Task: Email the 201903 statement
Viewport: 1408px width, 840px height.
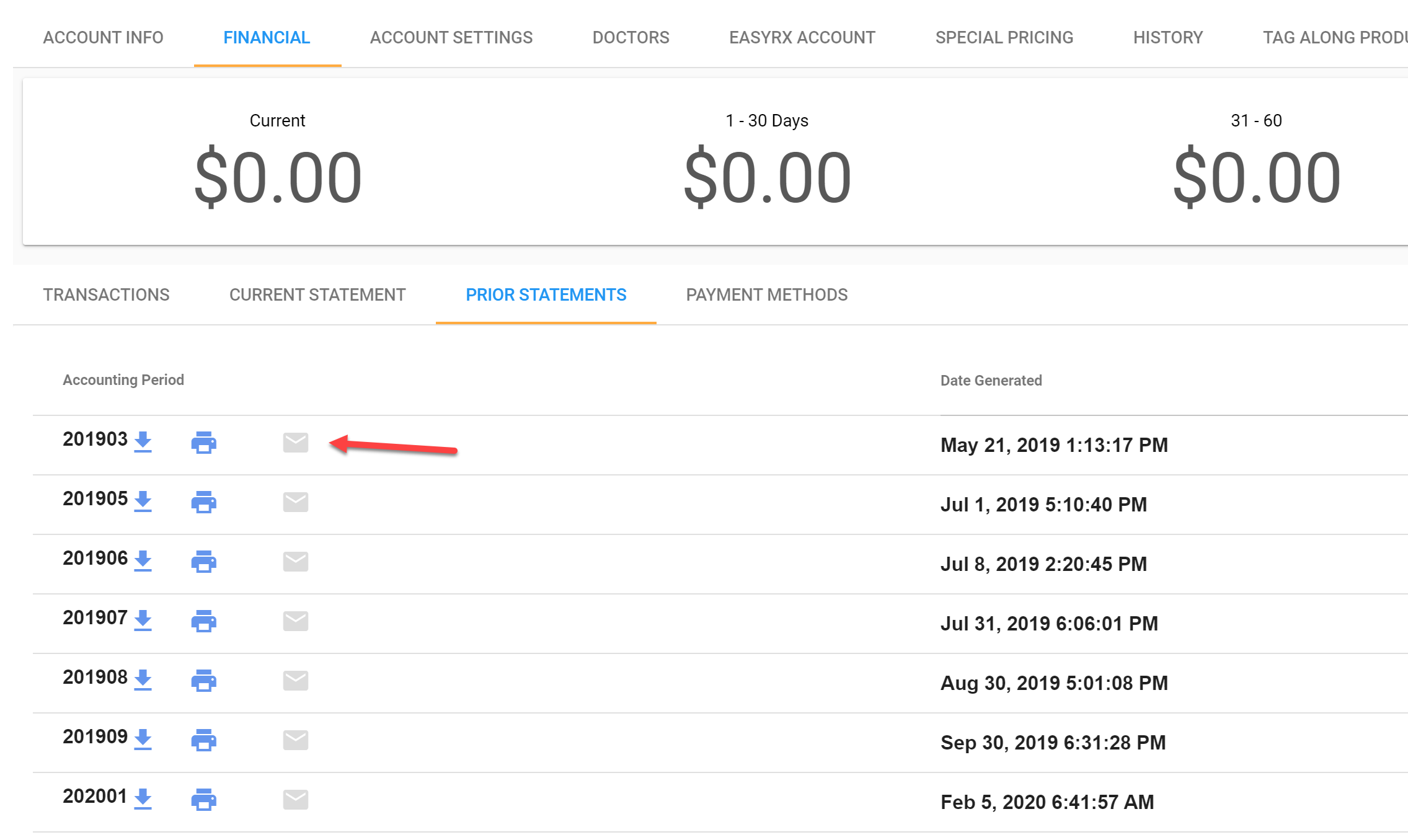Action: click(x=296, y=443)
